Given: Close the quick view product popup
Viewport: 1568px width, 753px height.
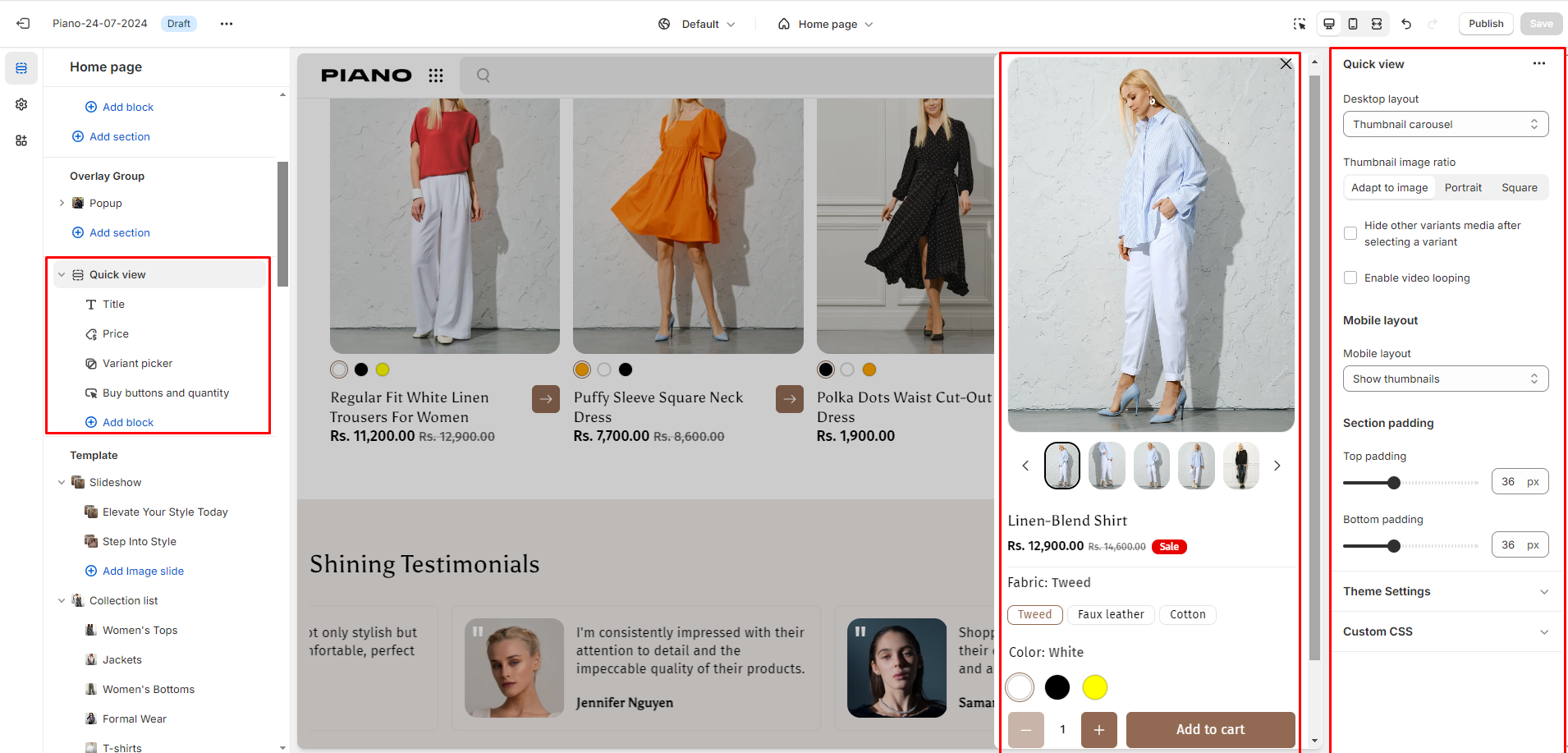Looking at the screenshot, I should (1286, 64).
